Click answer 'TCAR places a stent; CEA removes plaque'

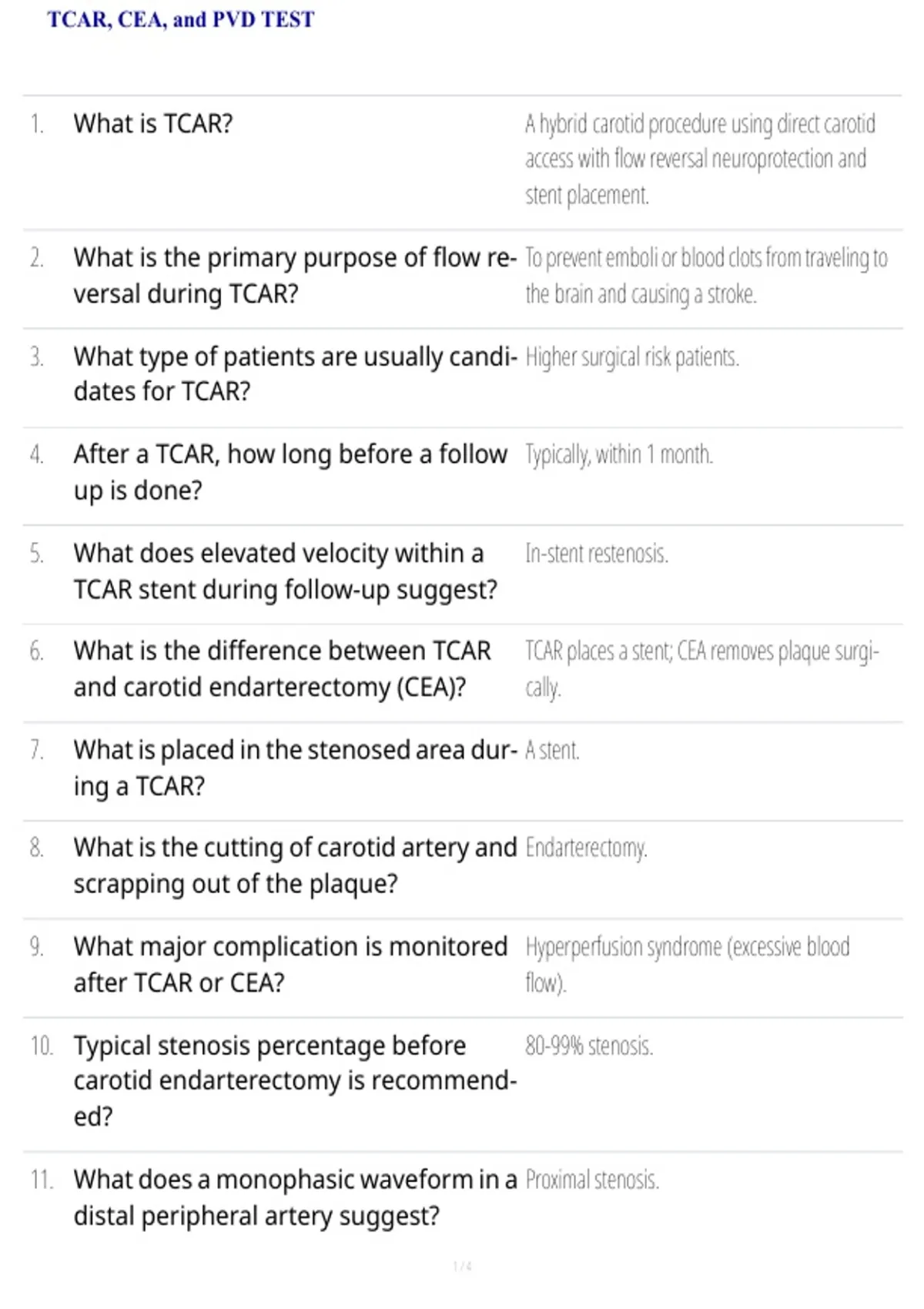click(702, 668)
